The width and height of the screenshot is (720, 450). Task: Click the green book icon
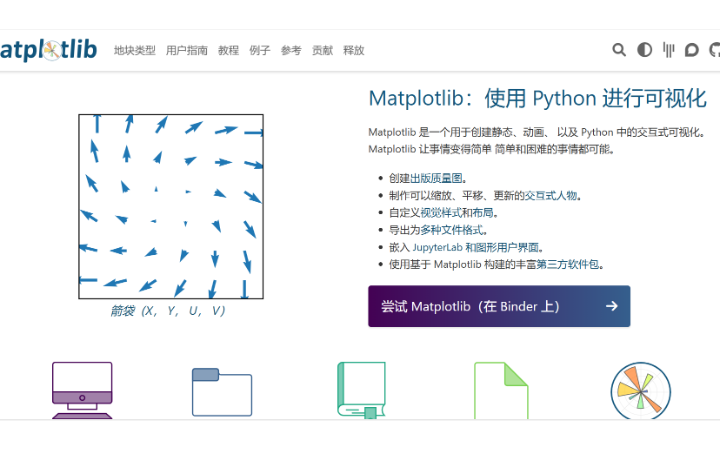coord(361,390)
